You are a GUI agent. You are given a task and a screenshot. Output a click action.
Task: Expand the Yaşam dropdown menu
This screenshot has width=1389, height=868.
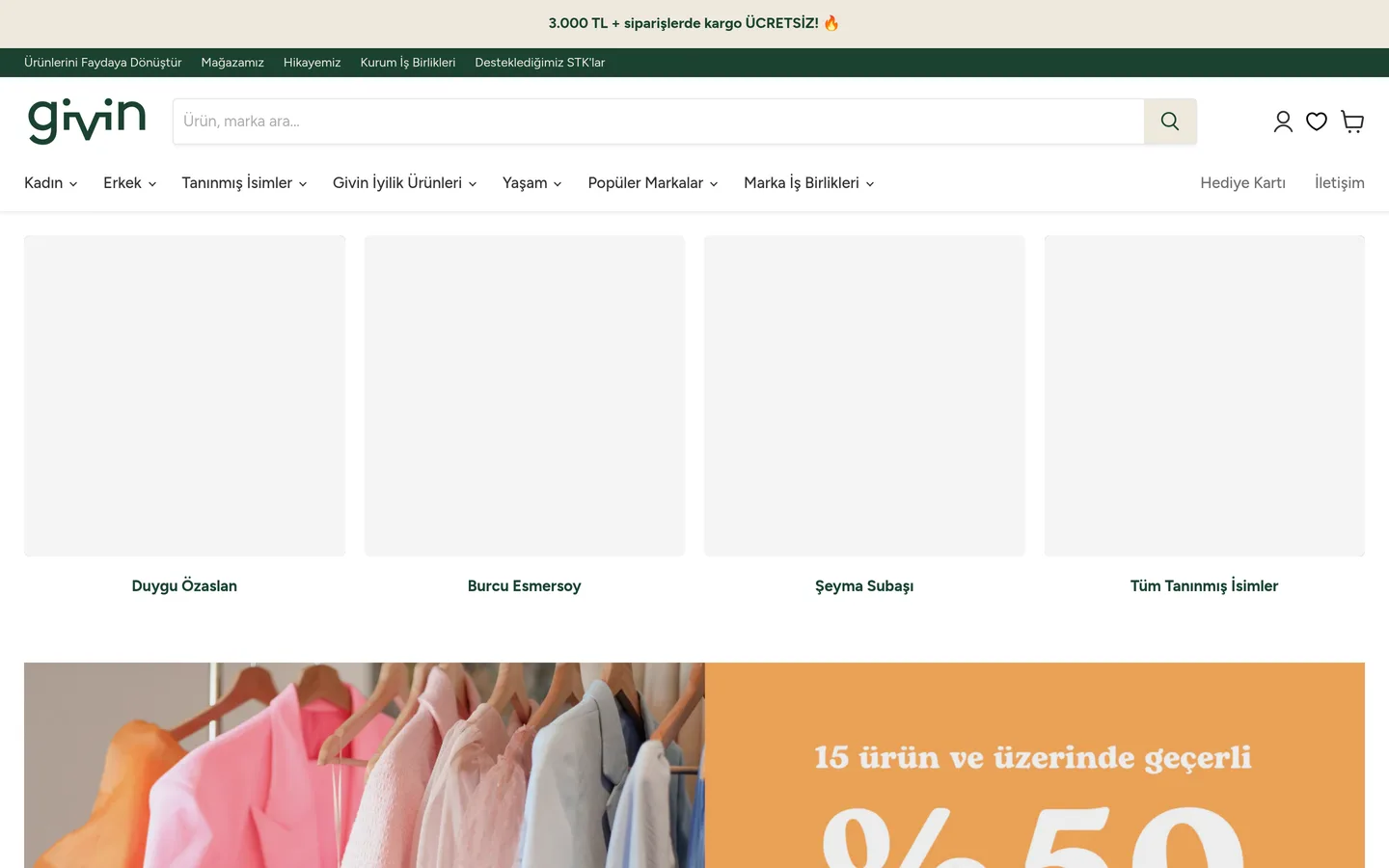(x=532, y=183)
